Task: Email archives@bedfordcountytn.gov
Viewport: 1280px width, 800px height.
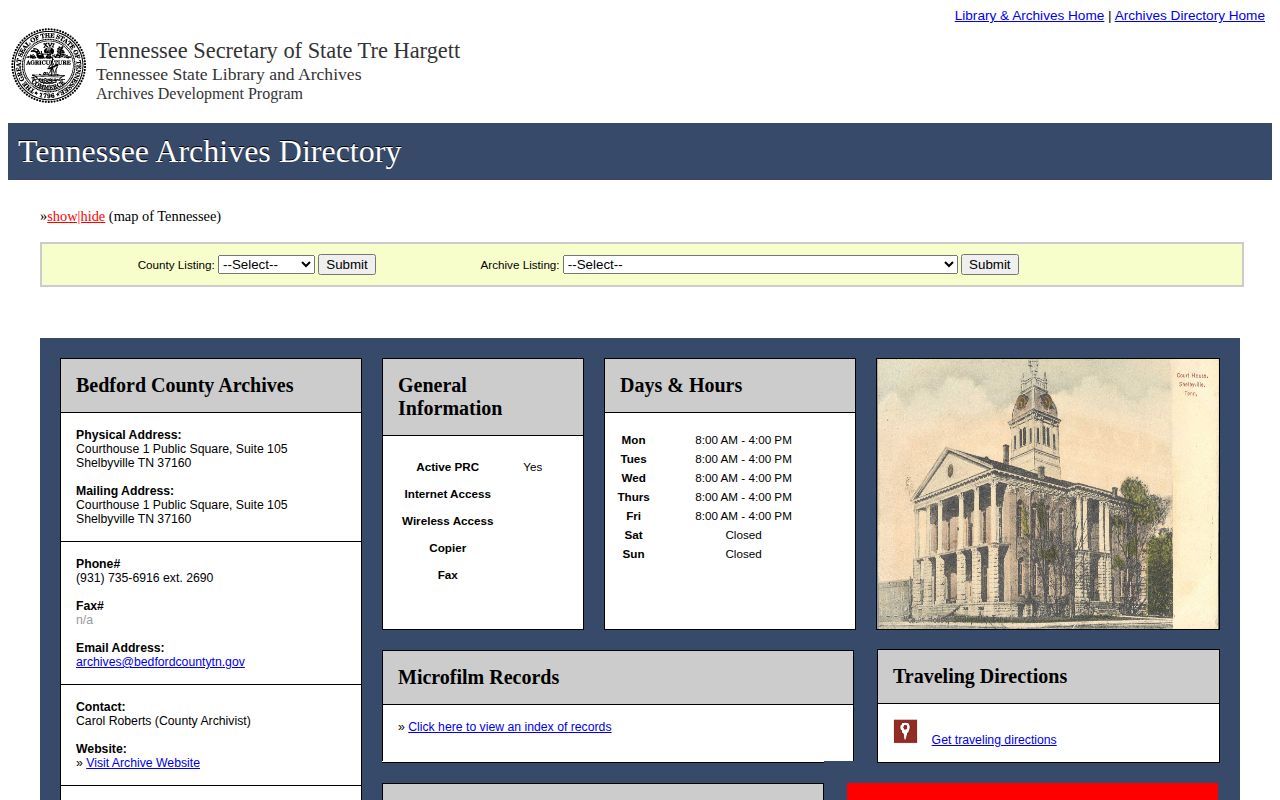Action: point(160,662)
